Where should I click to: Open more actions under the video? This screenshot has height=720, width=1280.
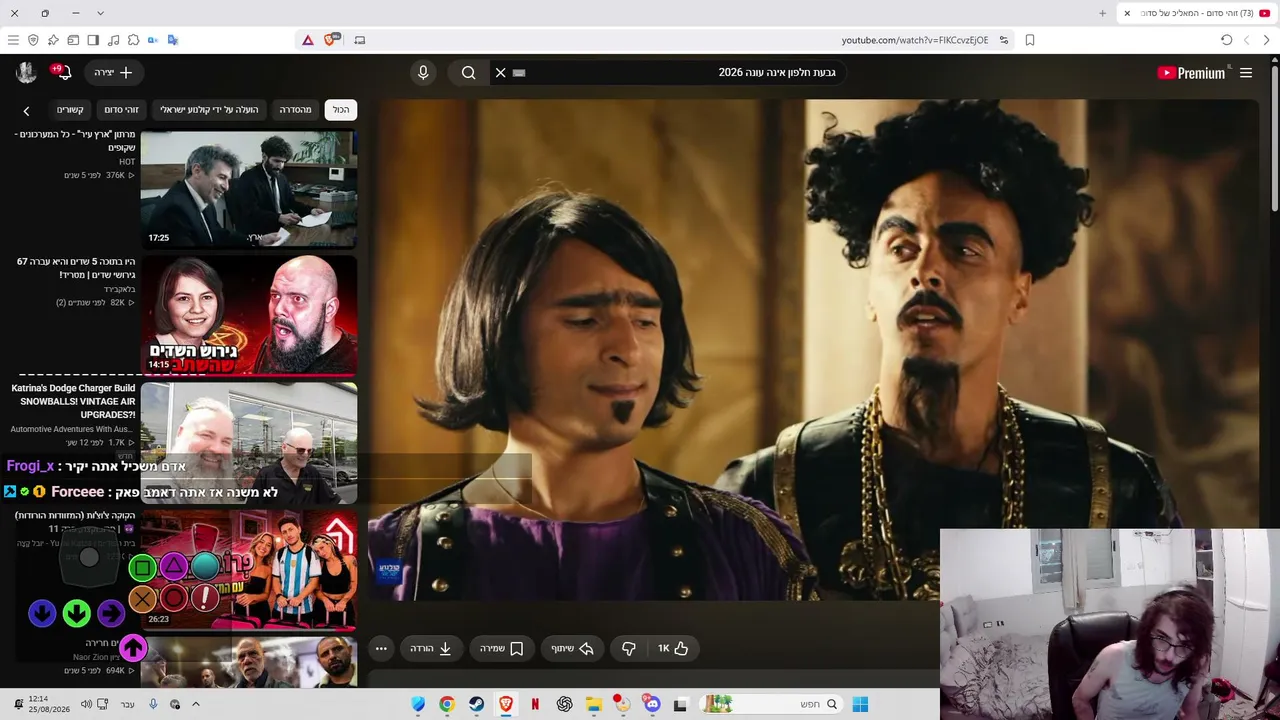(381, 648)
